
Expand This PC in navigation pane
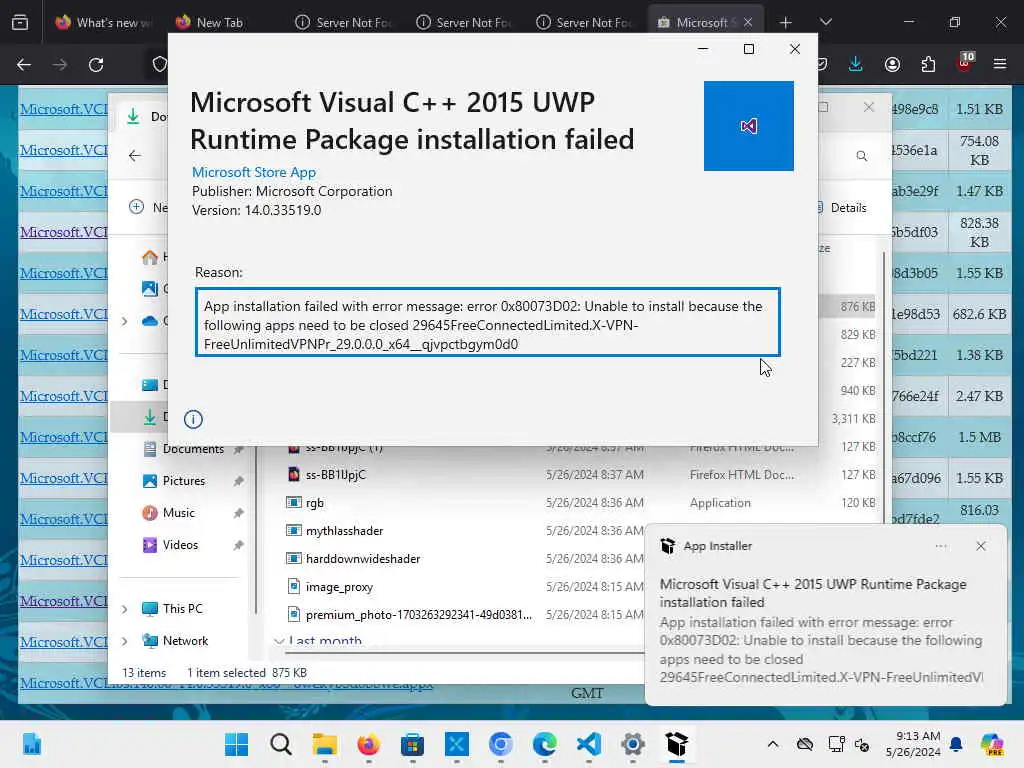tap(125, 609)
